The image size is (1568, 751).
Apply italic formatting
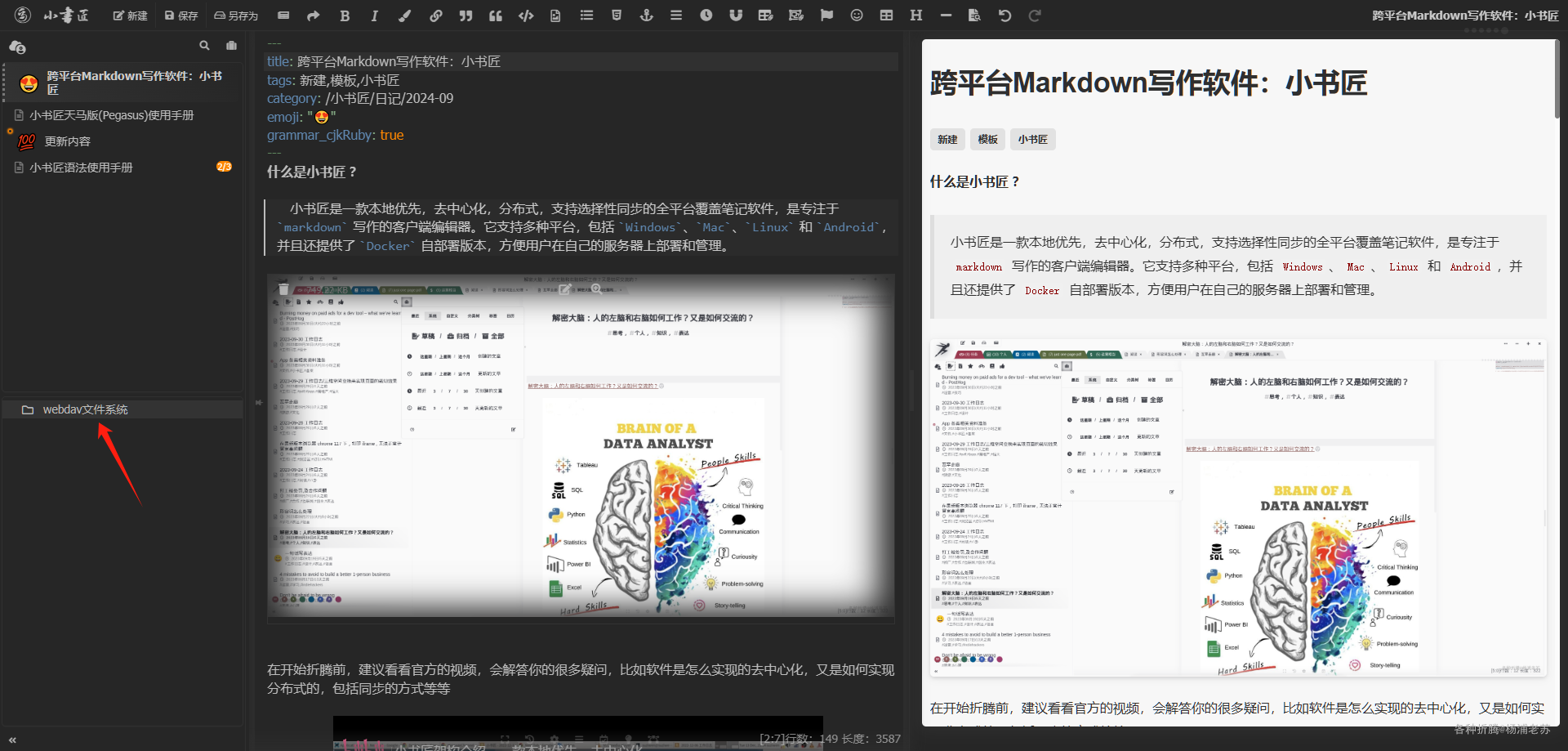coord(375,16)
